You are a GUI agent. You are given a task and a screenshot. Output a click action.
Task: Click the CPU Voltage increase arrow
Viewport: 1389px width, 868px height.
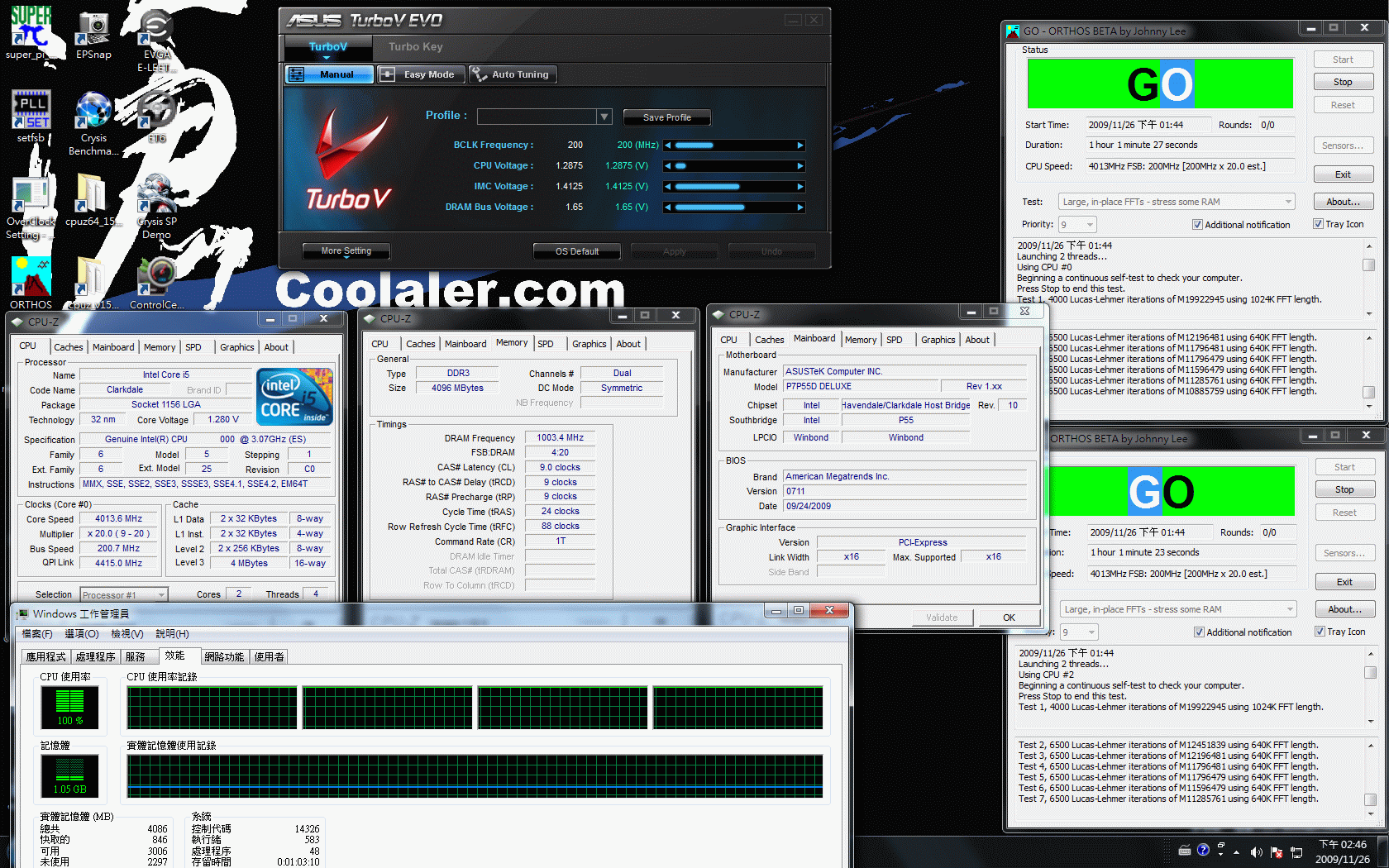(800, 166)
